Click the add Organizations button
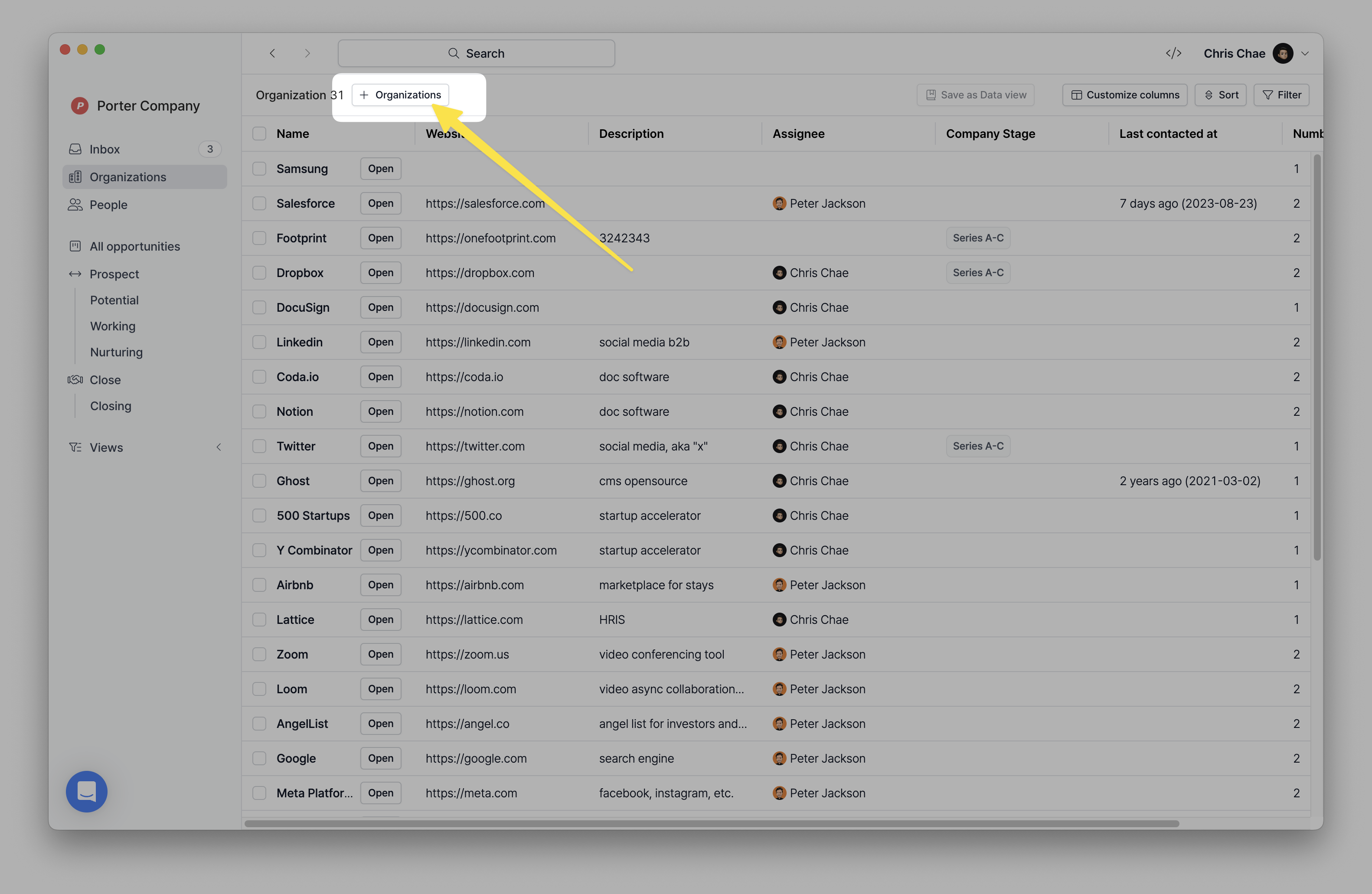 (400, 95)
